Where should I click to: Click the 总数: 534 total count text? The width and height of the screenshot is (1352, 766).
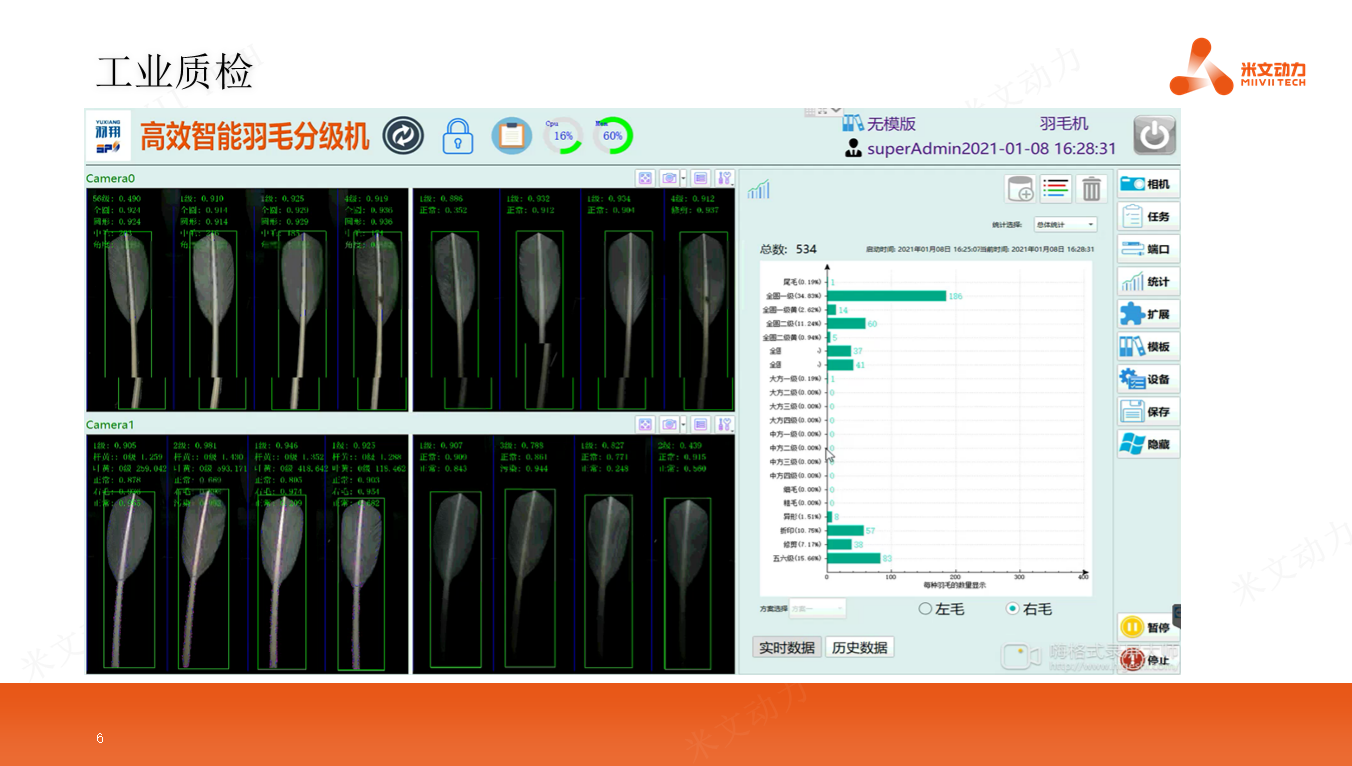click(x=788, y=249)
